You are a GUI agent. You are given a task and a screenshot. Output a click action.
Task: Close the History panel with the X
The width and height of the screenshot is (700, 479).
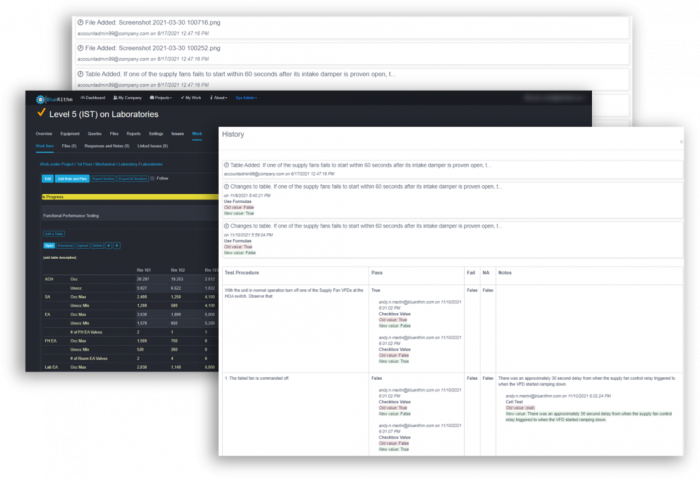tap(681, 142)
